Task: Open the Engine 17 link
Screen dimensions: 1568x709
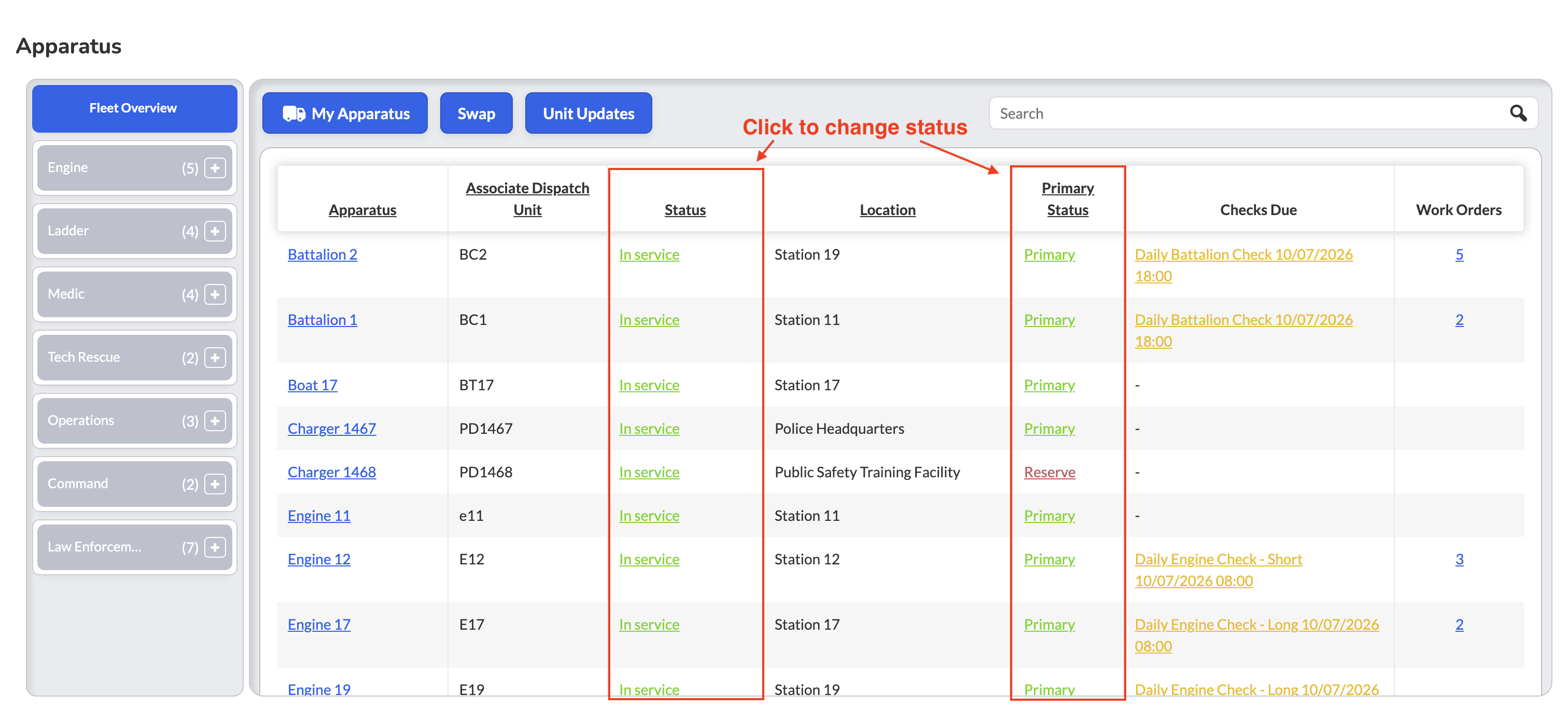Action: (x=319, y=625)
